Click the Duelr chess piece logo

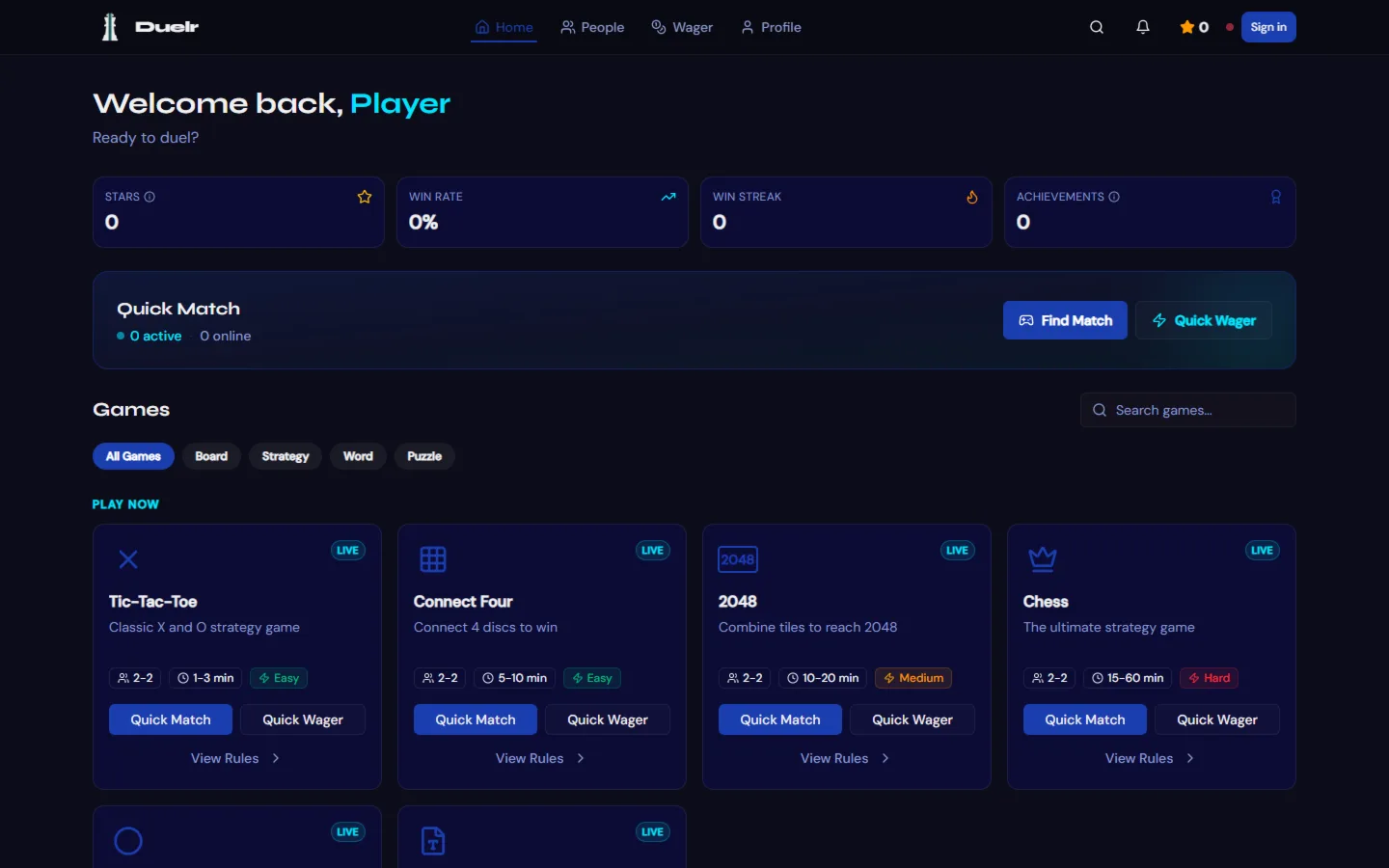tap(110, 27)
